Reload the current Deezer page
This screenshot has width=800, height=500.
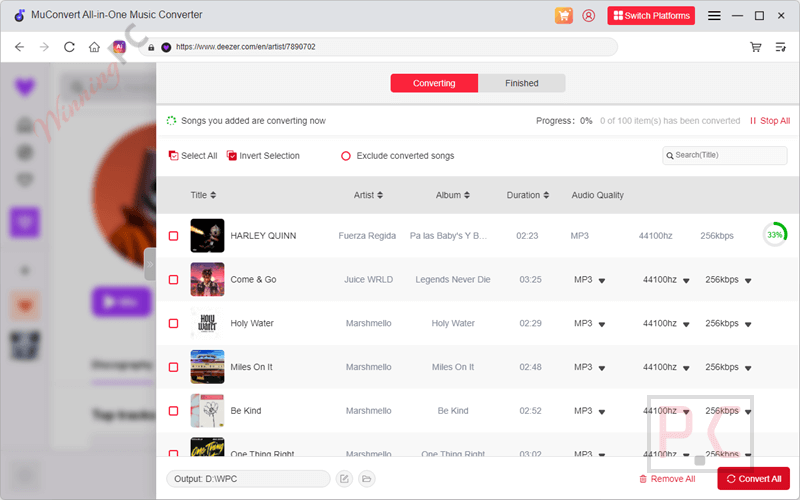[x=69, y=47]
